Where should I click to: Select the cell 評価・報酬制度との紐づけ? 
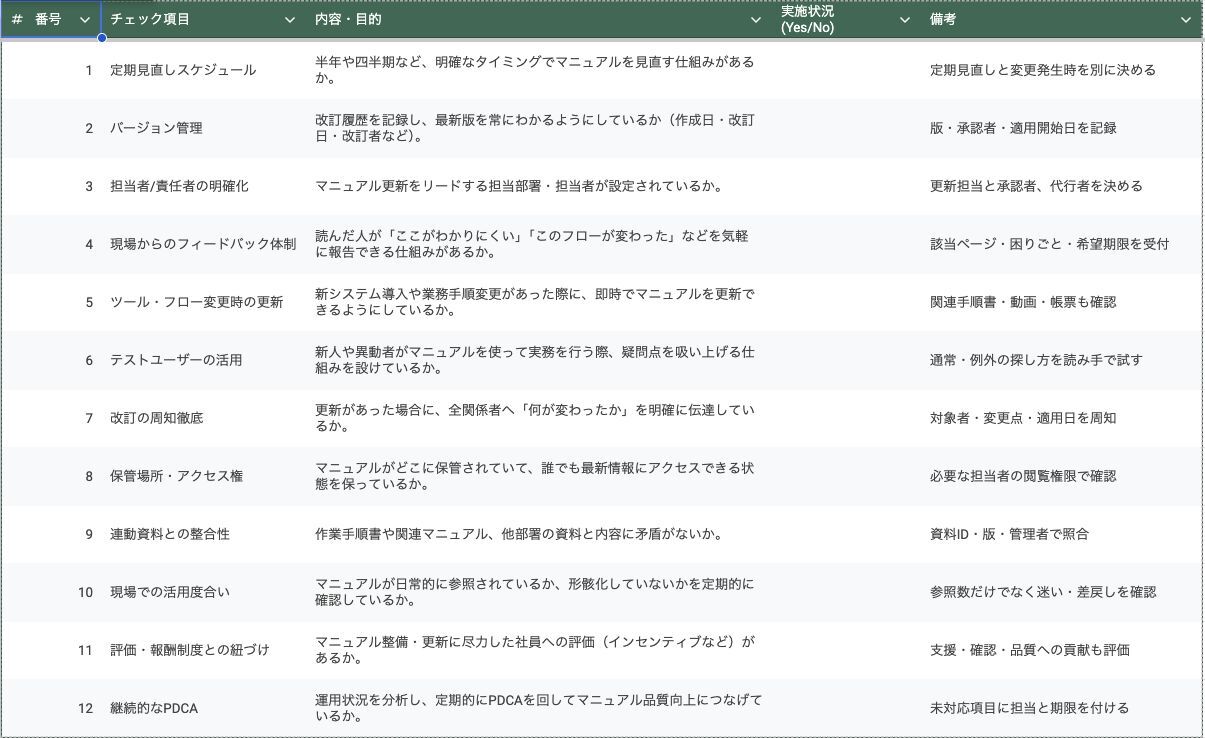point(190,650)
